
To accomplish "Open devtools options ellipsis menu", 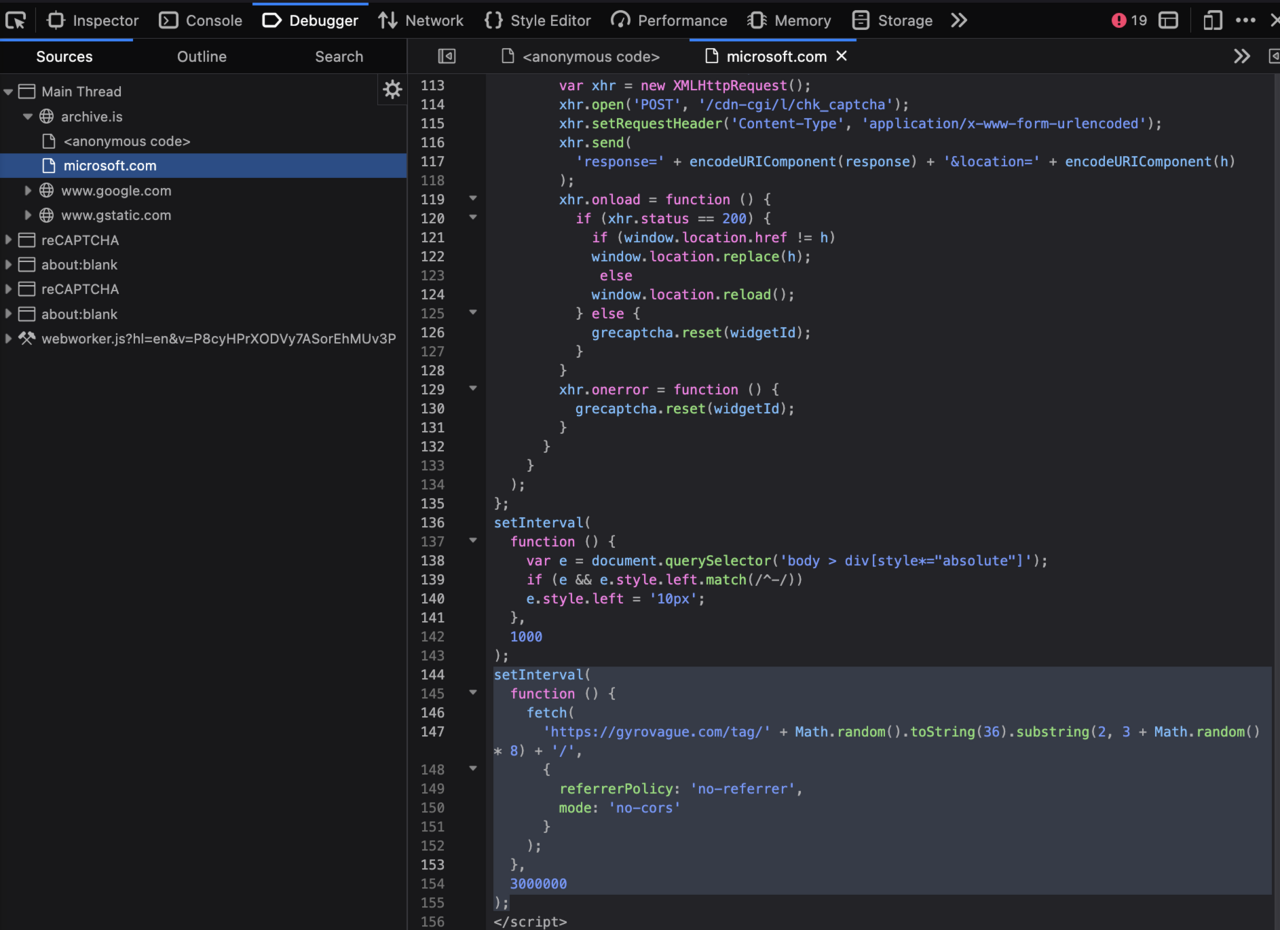I will tap(1245, 20).
